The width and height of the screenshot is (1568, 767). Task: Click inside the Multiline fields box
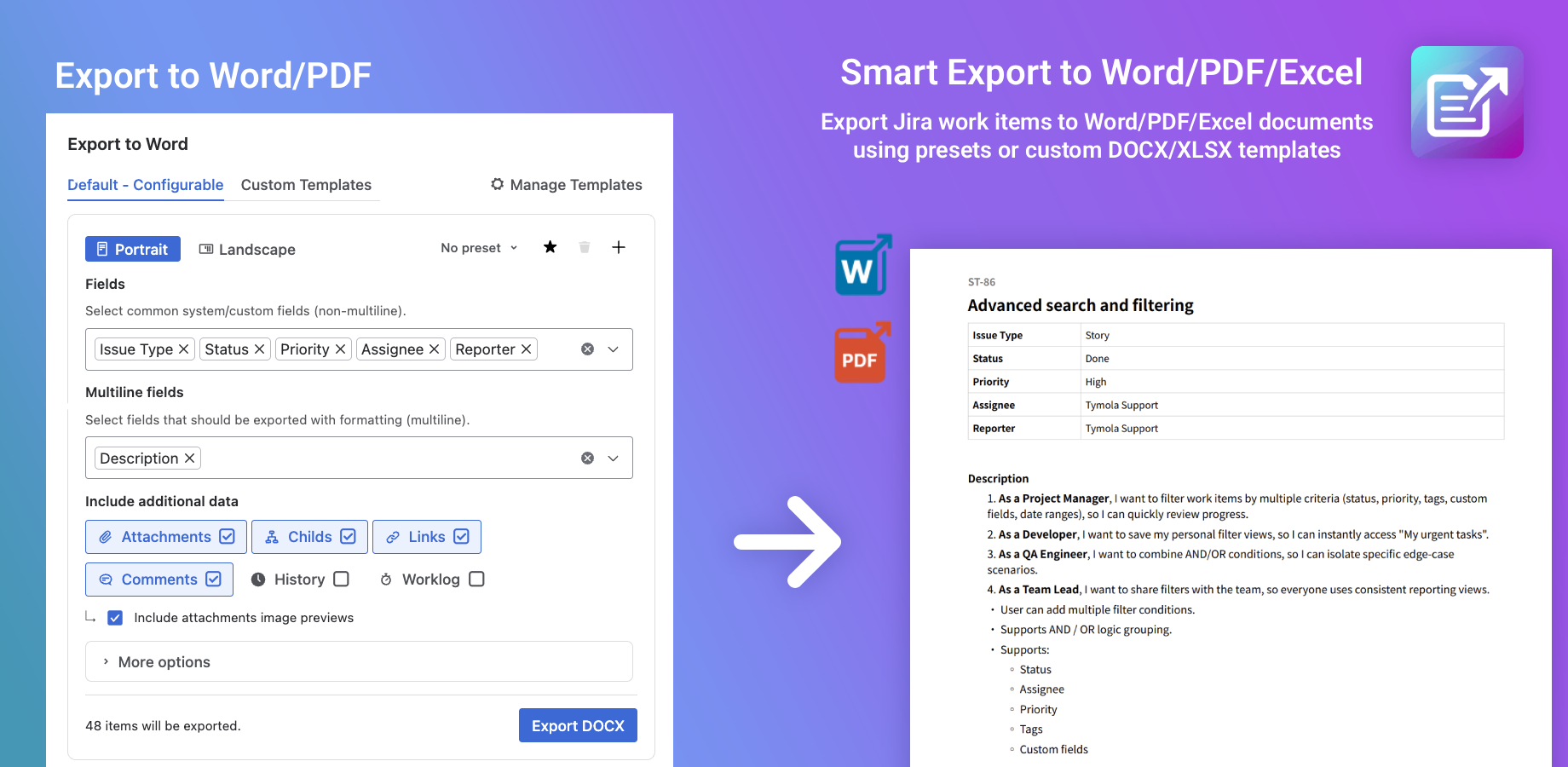(359, 458)
